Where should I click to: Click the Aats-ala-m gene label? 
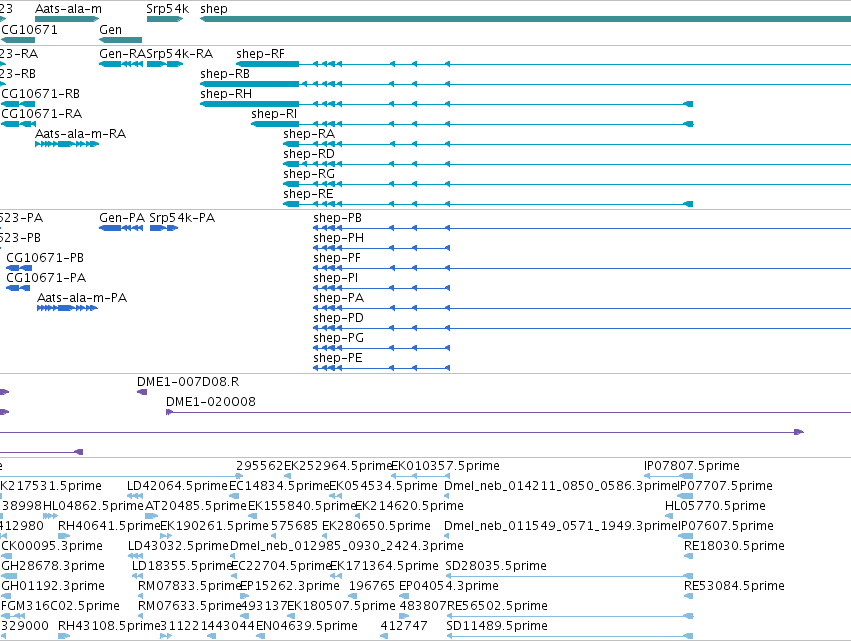68,9
